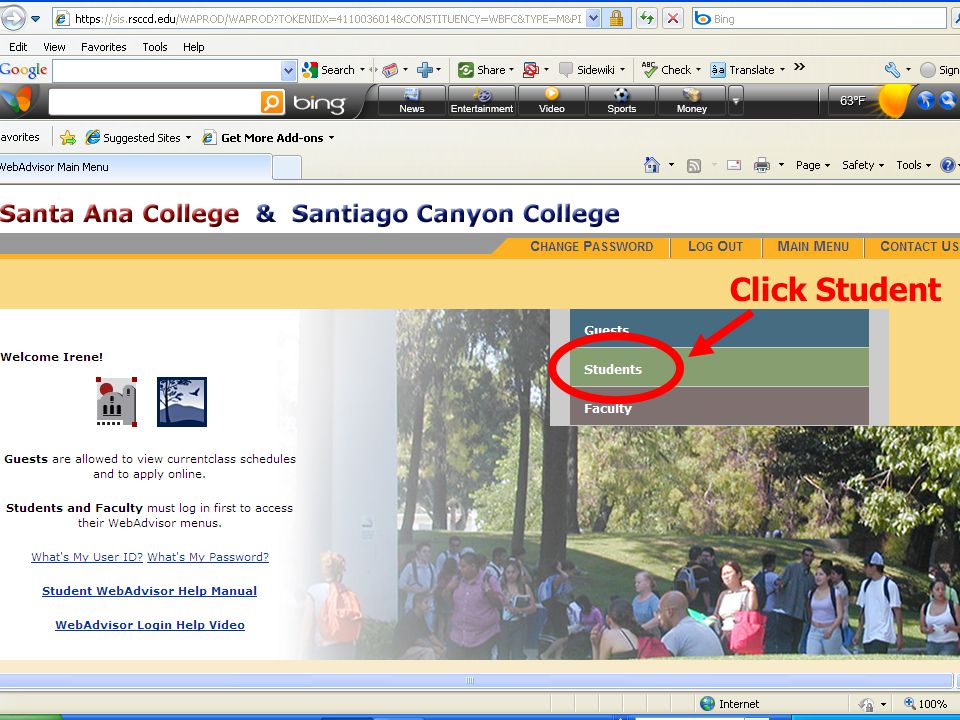Expand the Safety dropdown menu
960x720 pixels.
click(x=863, y=165)
